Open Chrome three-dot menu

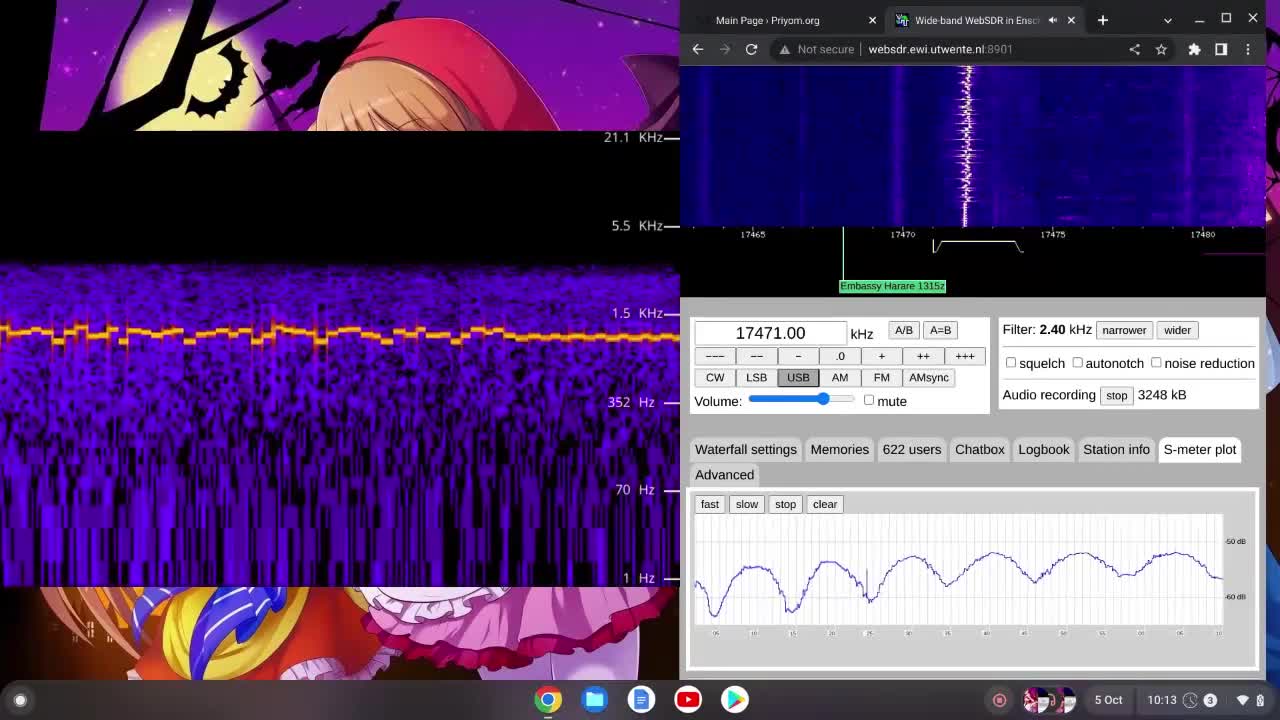(x=1248, y=49)
